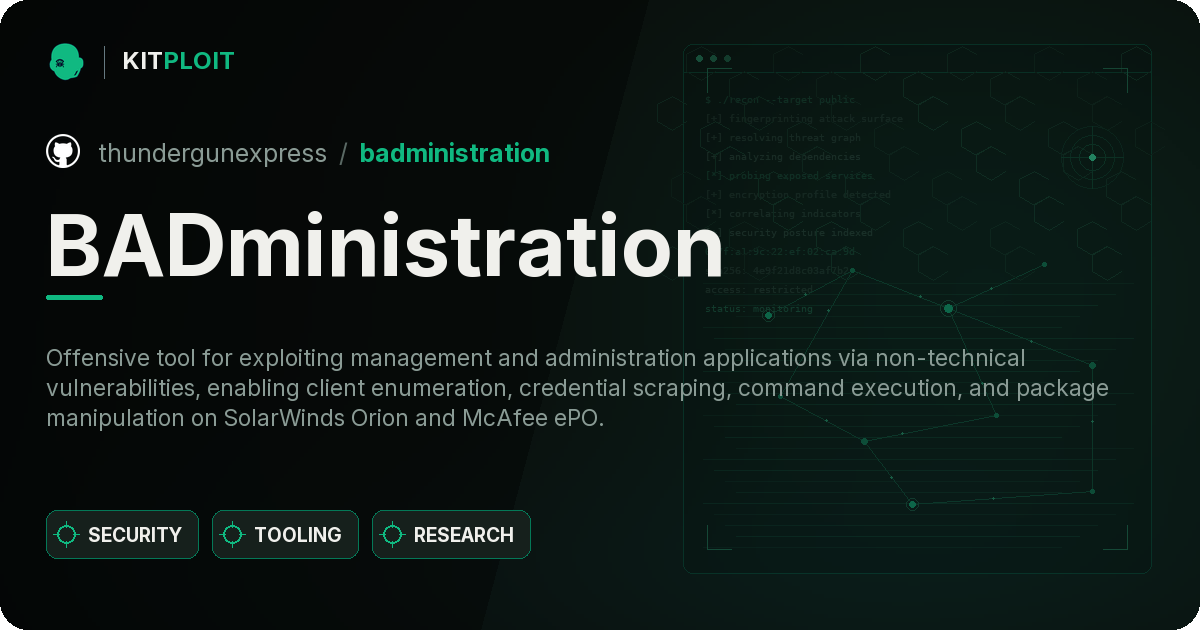The width and height of the screenshot is (1200, 630).
Task: Click the KitPloit mascot logo icon
Action: click(x=66, y=61)
